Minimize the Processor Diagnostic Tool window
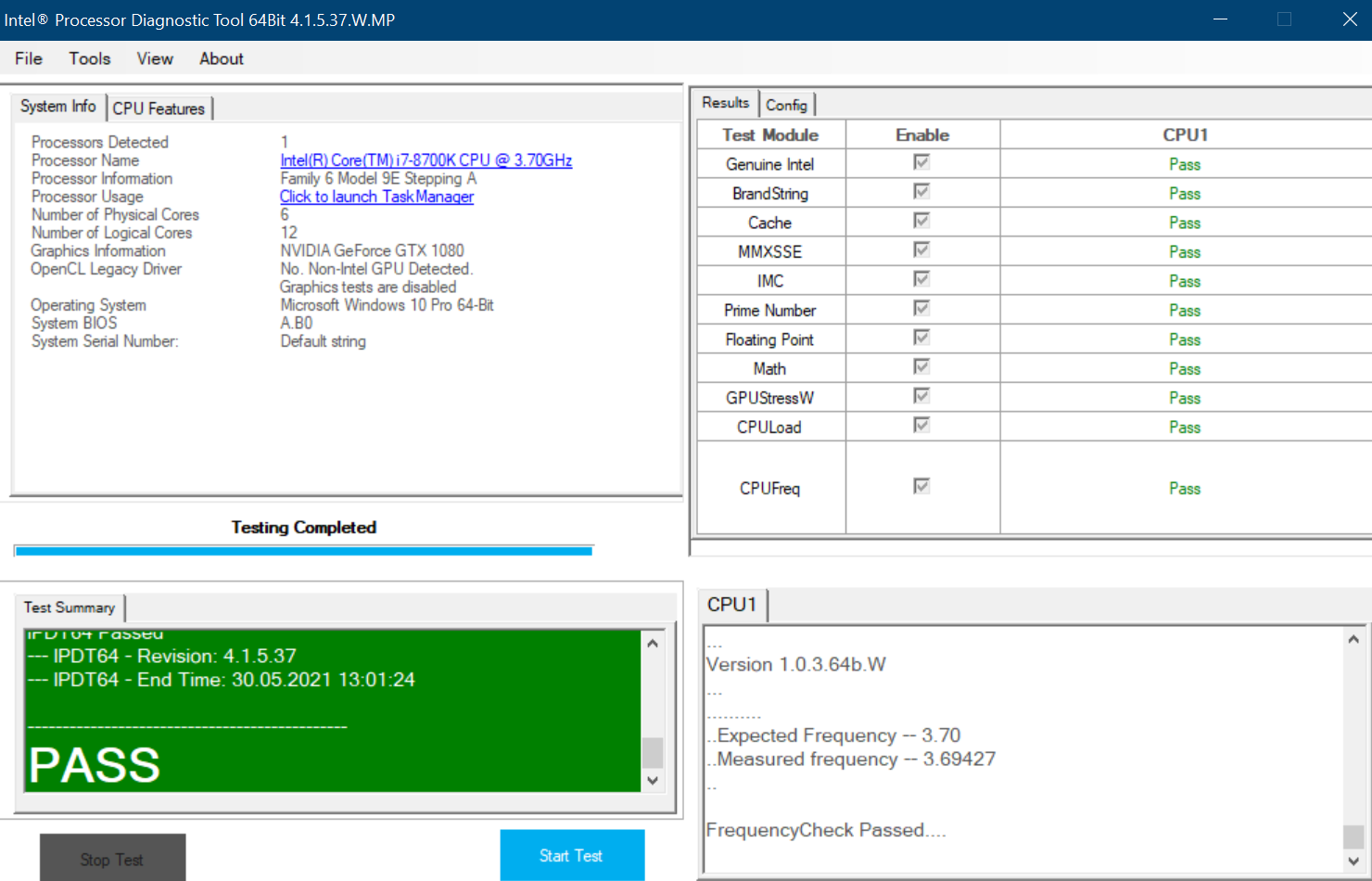Viewport: 1372px width, 881px height. pyautogui.click(x=1221, y=19)
